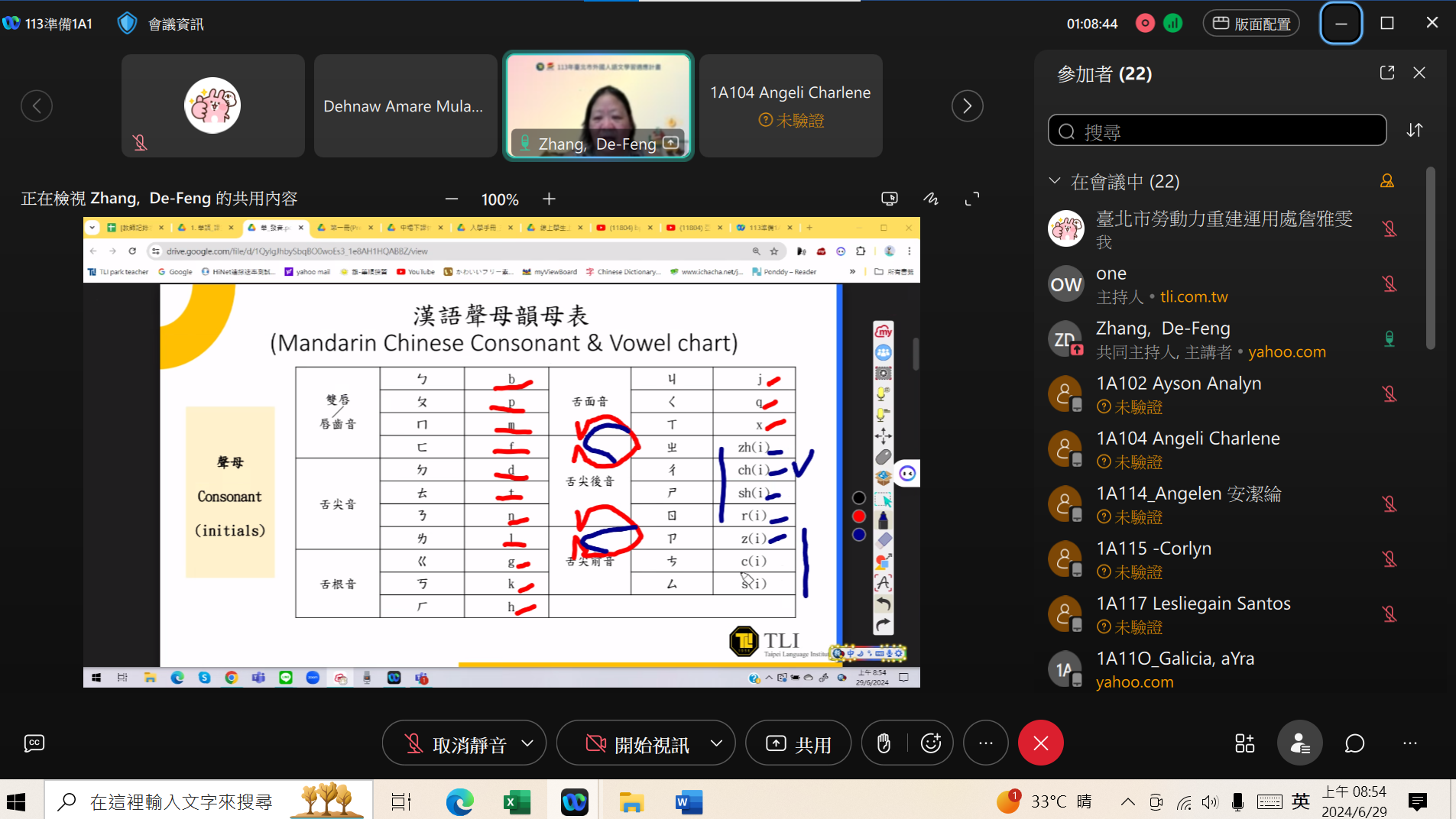Open the emoji reactions icon
The image size is (1456, 819).
[931, 743]
